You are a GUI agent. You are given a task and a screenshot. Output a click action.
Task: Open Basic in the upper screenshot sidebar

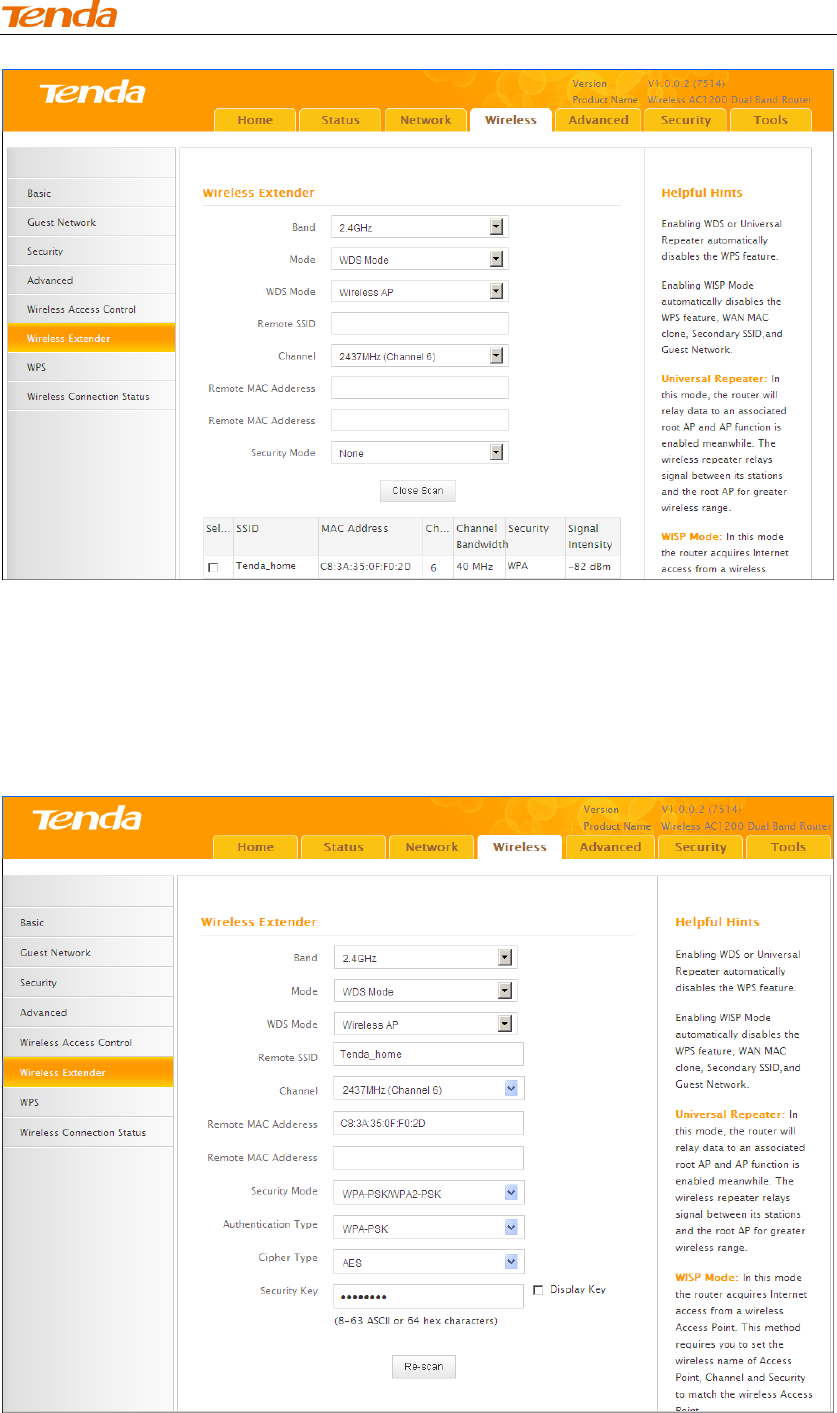click(x=91, y=193)
